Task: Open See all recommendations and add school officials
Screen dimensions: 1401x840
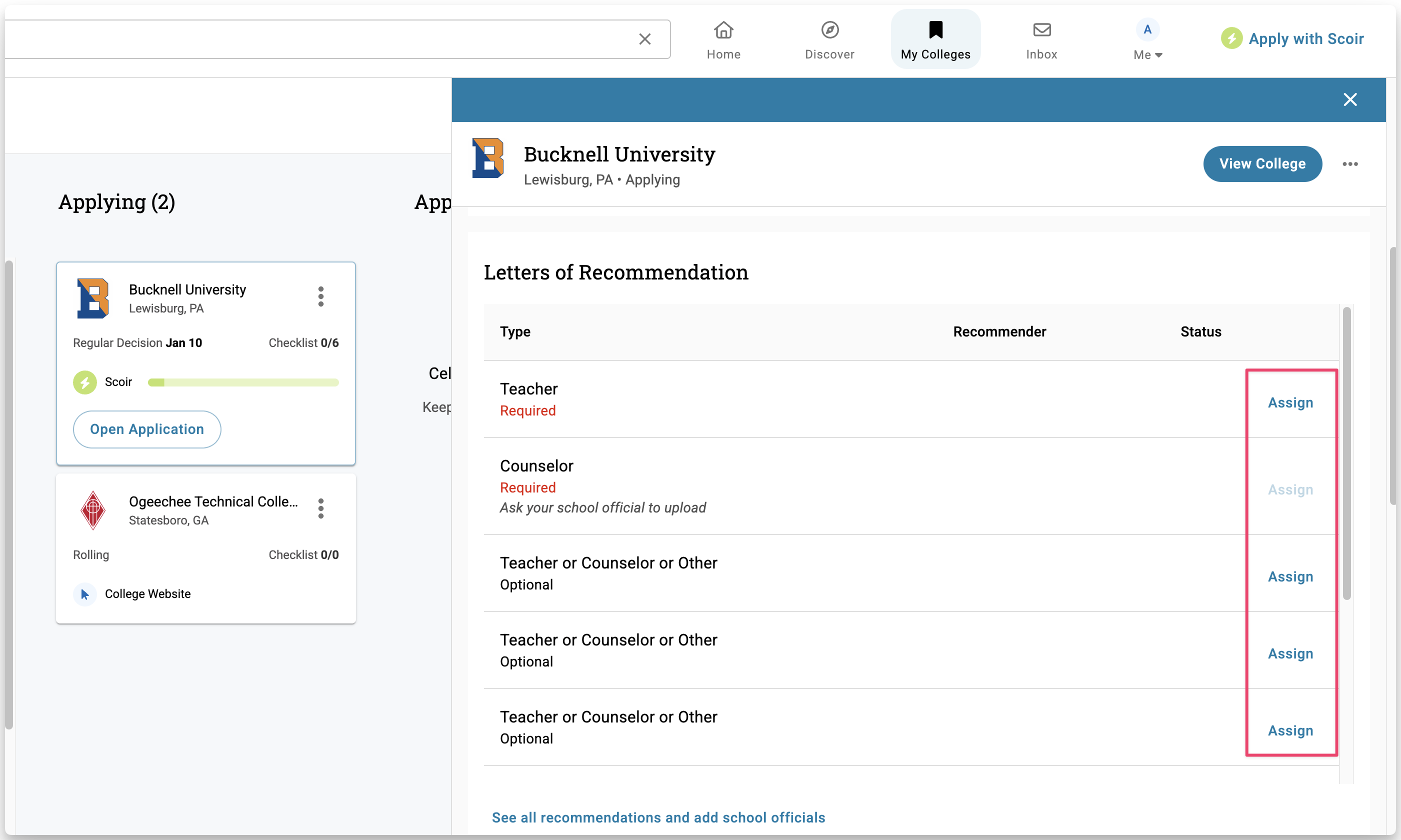Action: [x=658, y=817]
